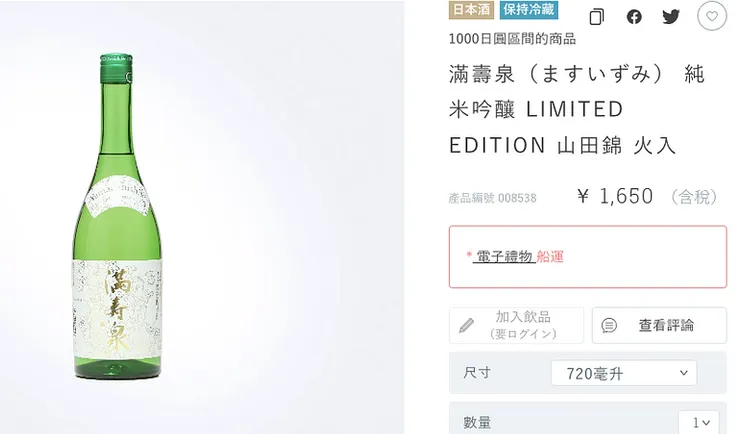740x434 pixels.
Task: Open the 電子禮物 link
Action: [x=504, y=256]
